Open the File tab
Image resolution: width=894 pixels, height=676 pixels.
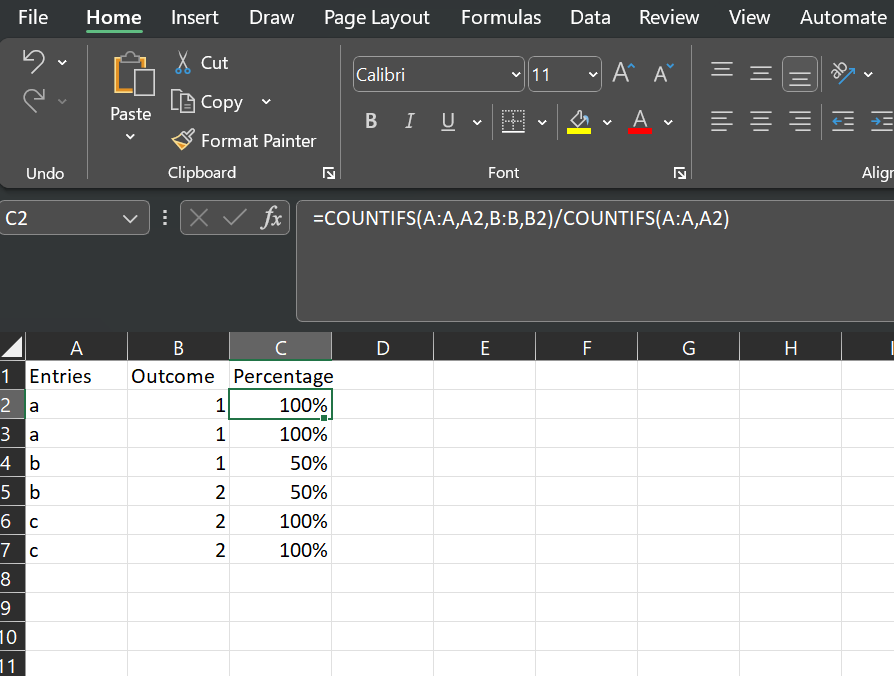pyautogui.click(x=33, y=18)
